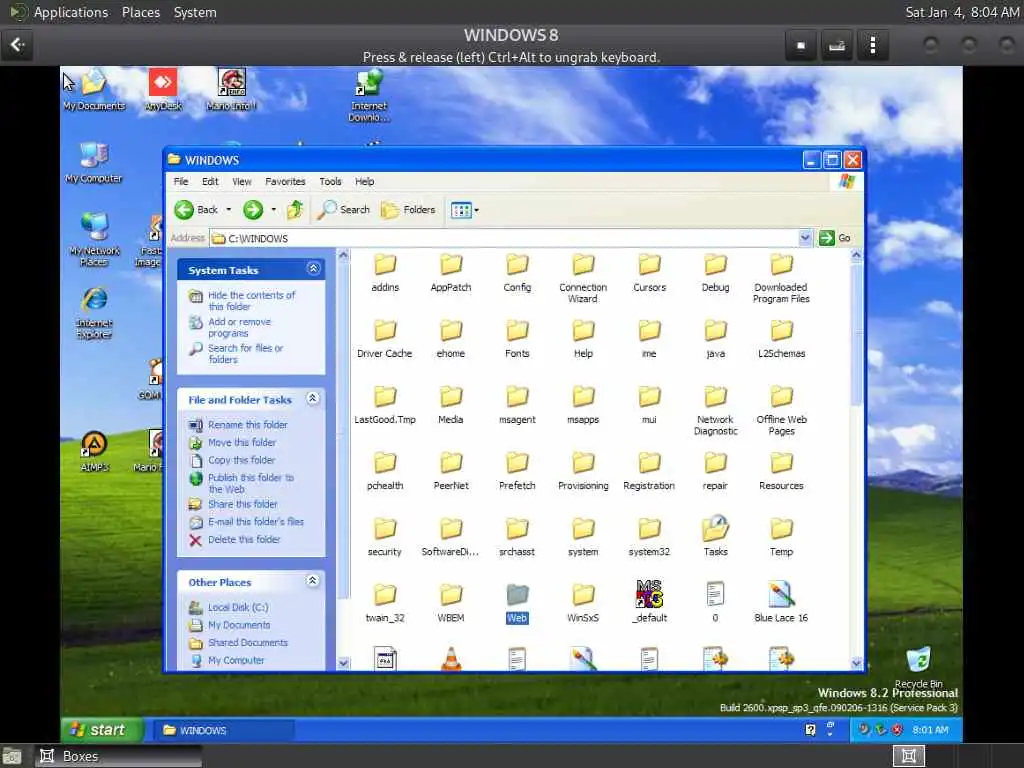The height and width of the screenshot is (768, 1024).
Task: Select the highlighted Web folder
Action: click(x=517, y=603)
